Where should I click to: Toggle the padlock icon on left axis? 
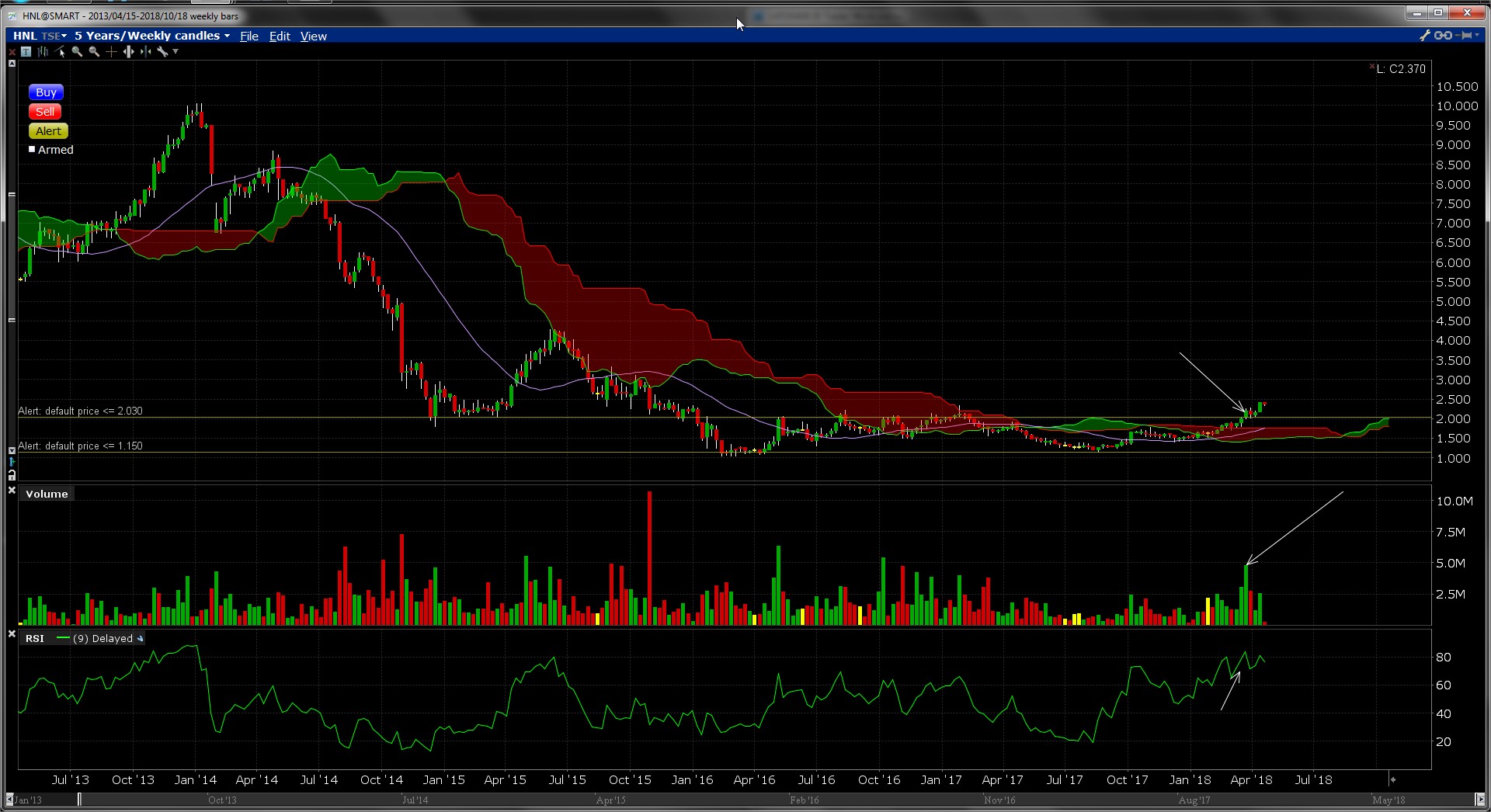click(12, 474)
